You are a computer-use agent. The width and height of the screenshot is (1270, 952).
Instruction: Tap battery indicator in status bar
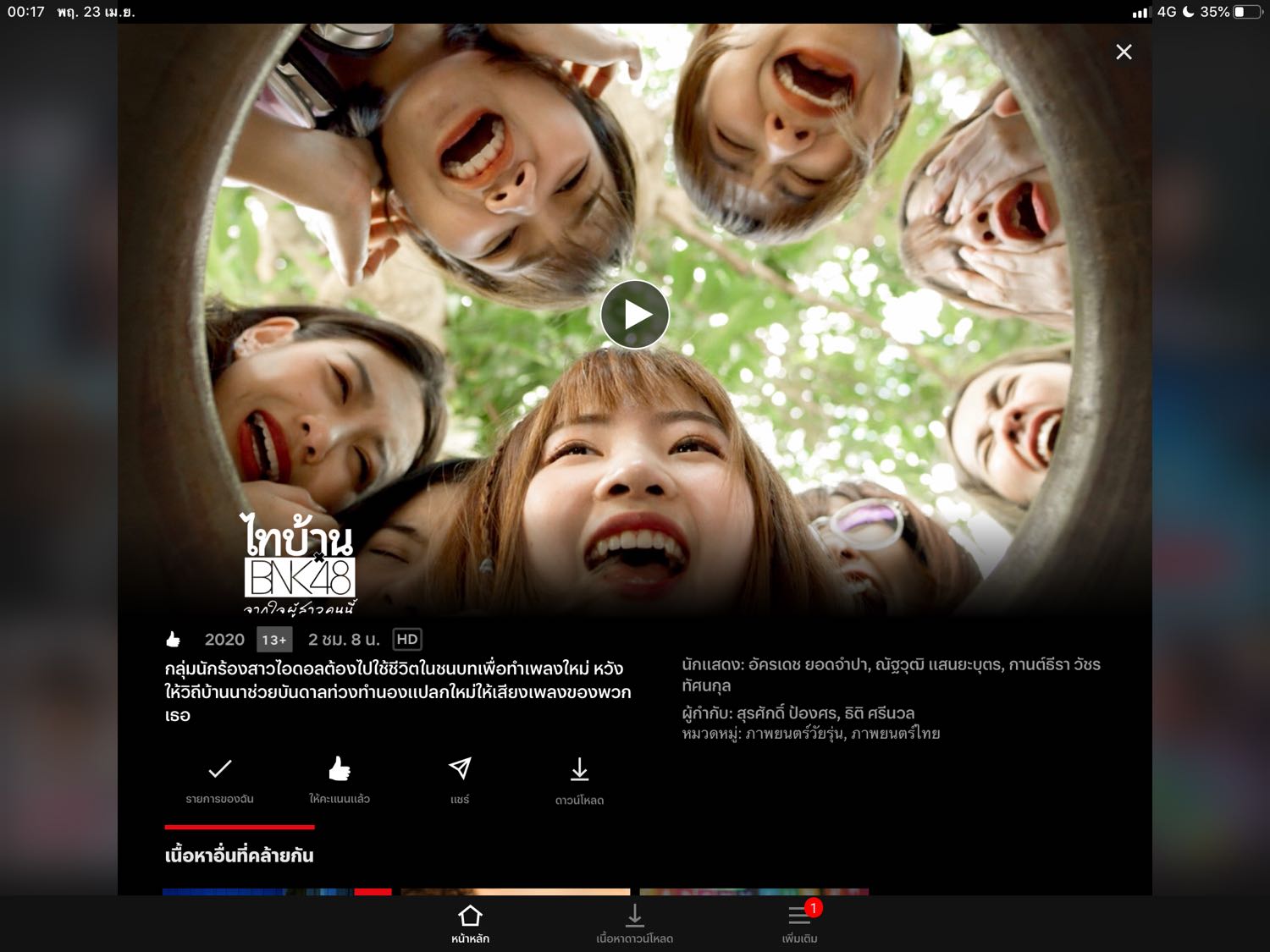(x=1246, y=12)
